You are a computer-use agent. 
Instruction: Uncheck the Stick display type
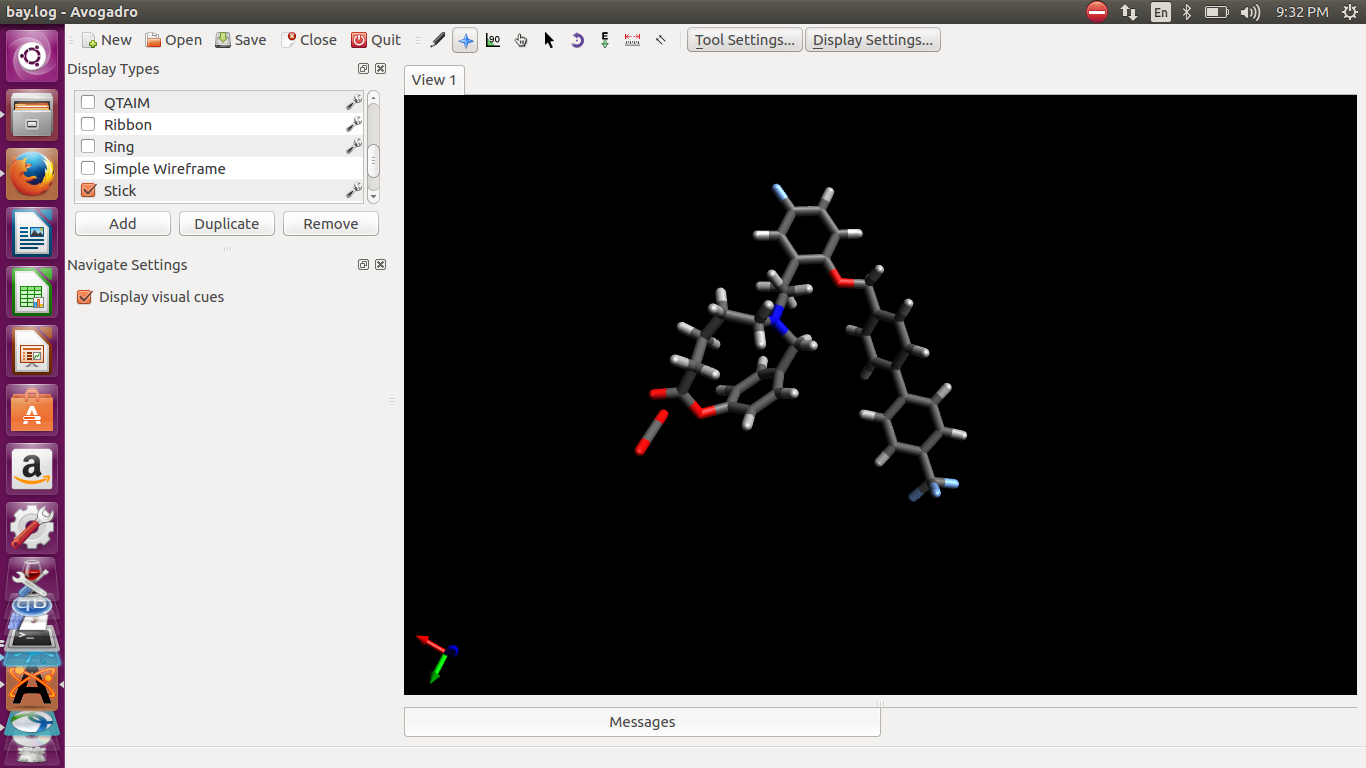(88, 191)
